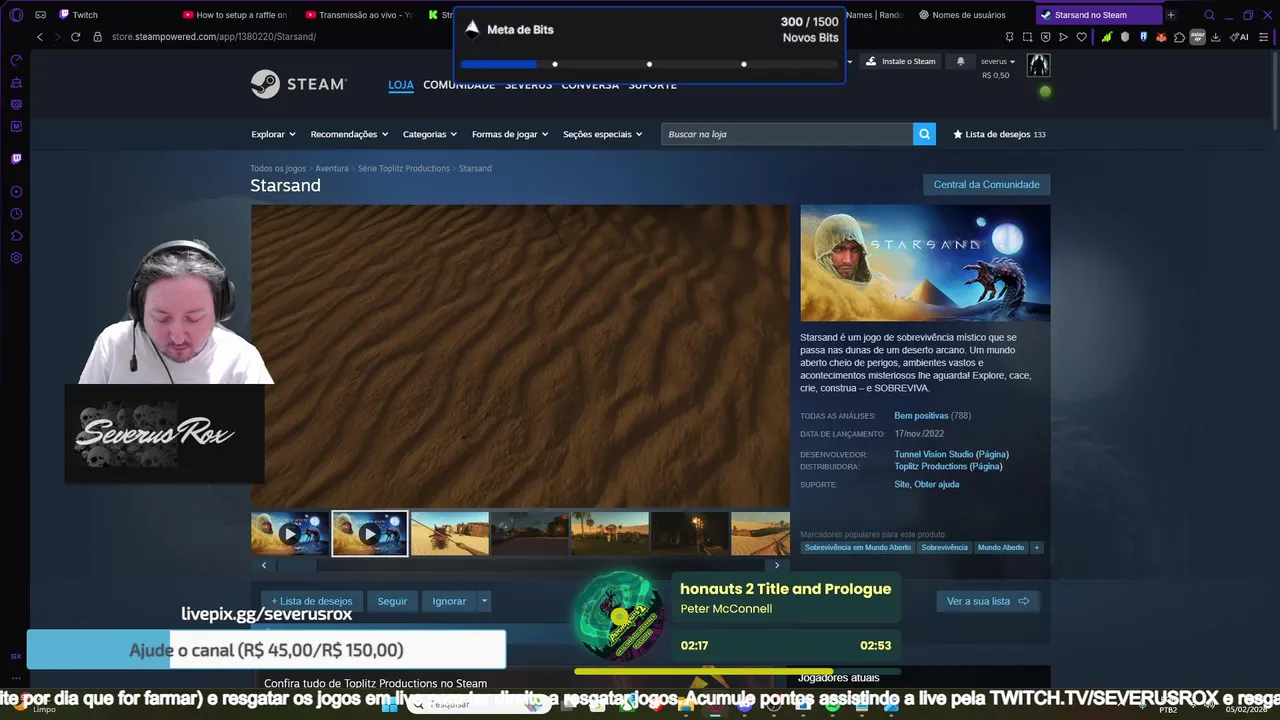The image size is (1280, 720).
Task: Open Bem positivas reviews link
Action: (921, 415)
